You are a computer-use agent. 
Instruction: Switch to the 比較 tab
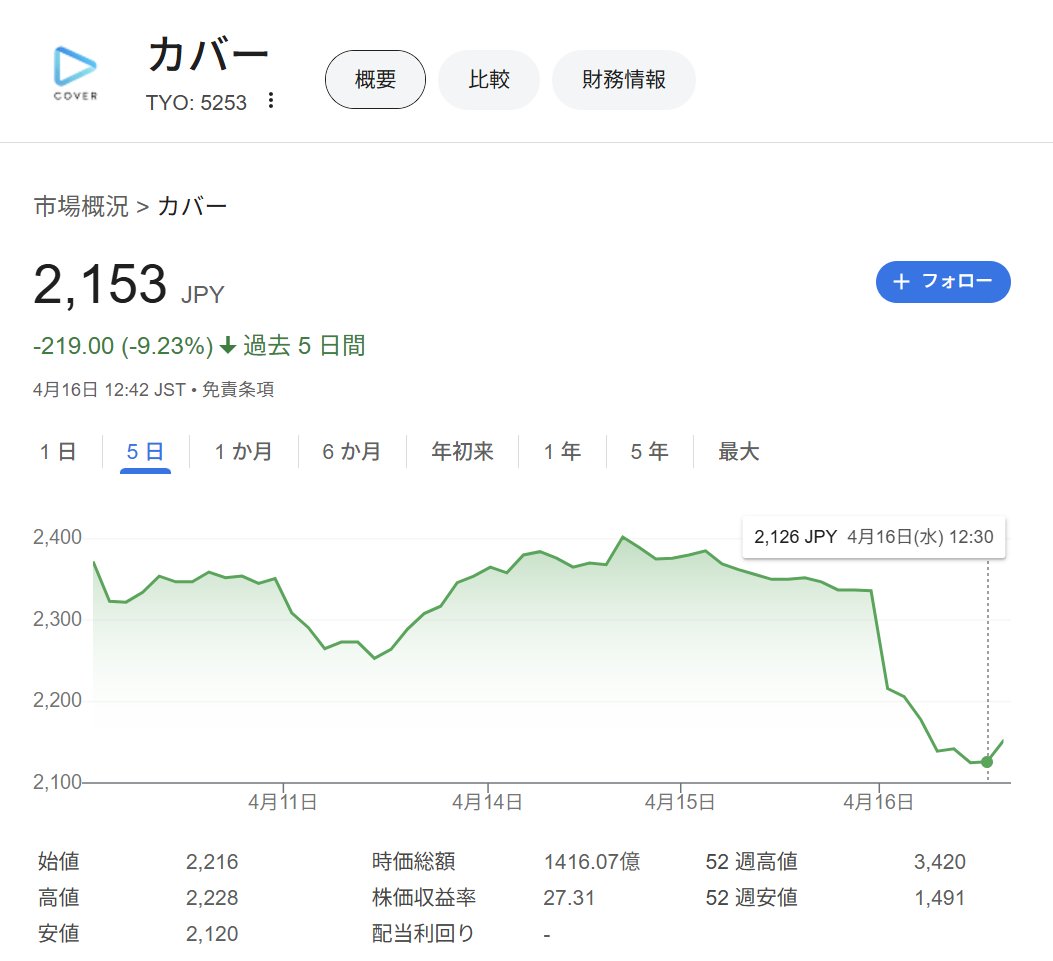point(489,80)
